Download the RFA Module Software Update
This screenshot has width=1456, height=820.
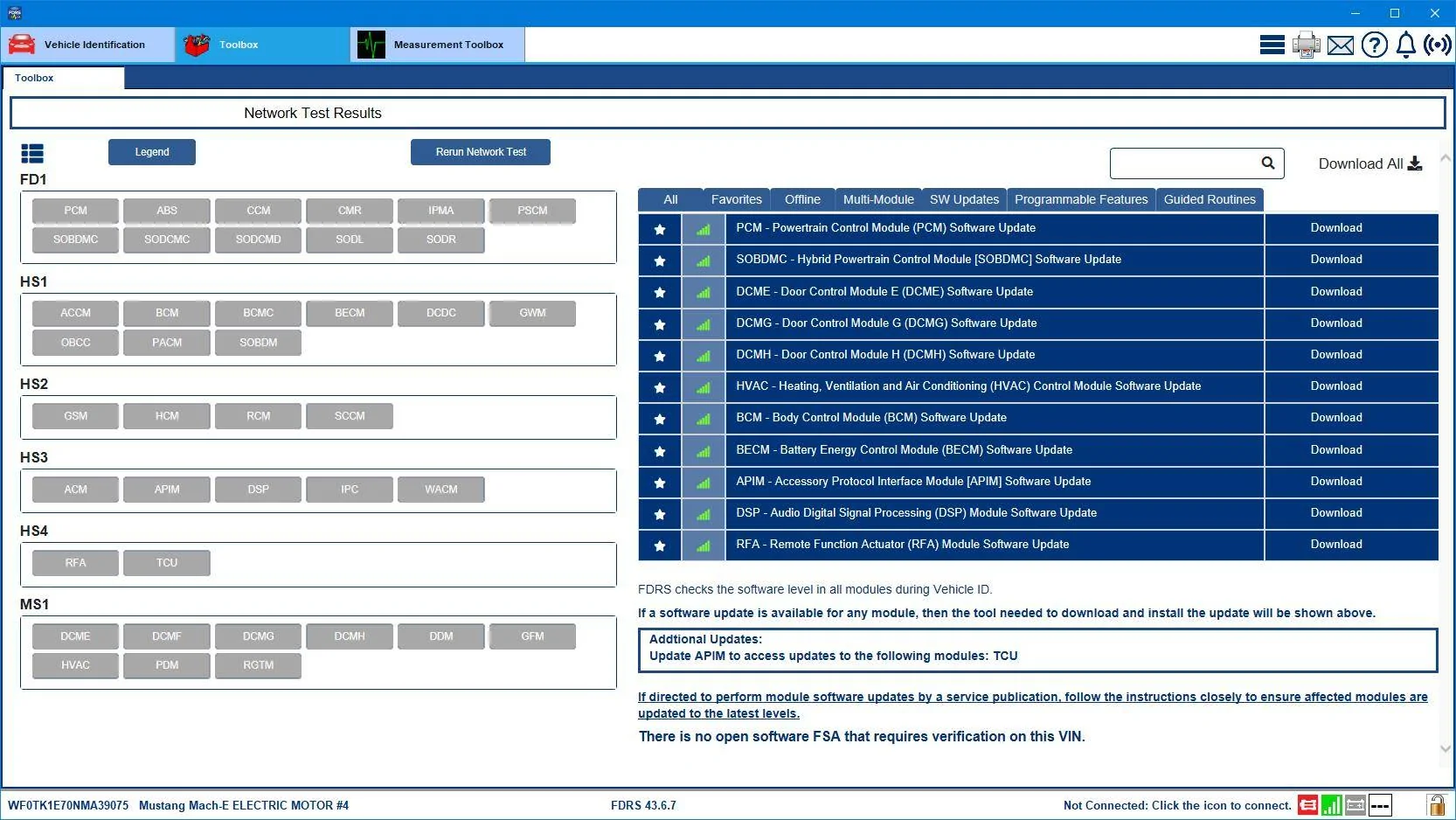click(1335, 545)
